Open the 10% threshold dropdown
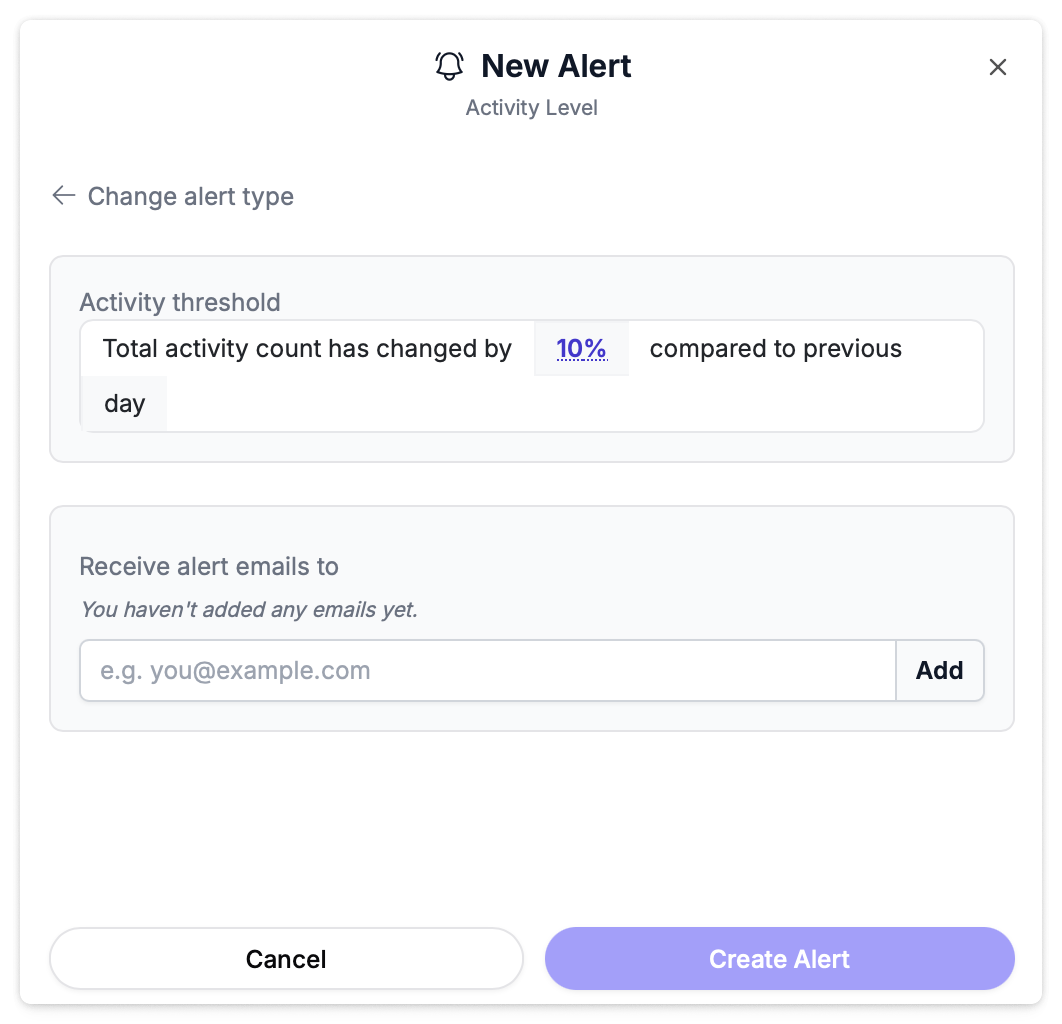This screenshot has height=1024, width=1062. click(x=581, y=349)
